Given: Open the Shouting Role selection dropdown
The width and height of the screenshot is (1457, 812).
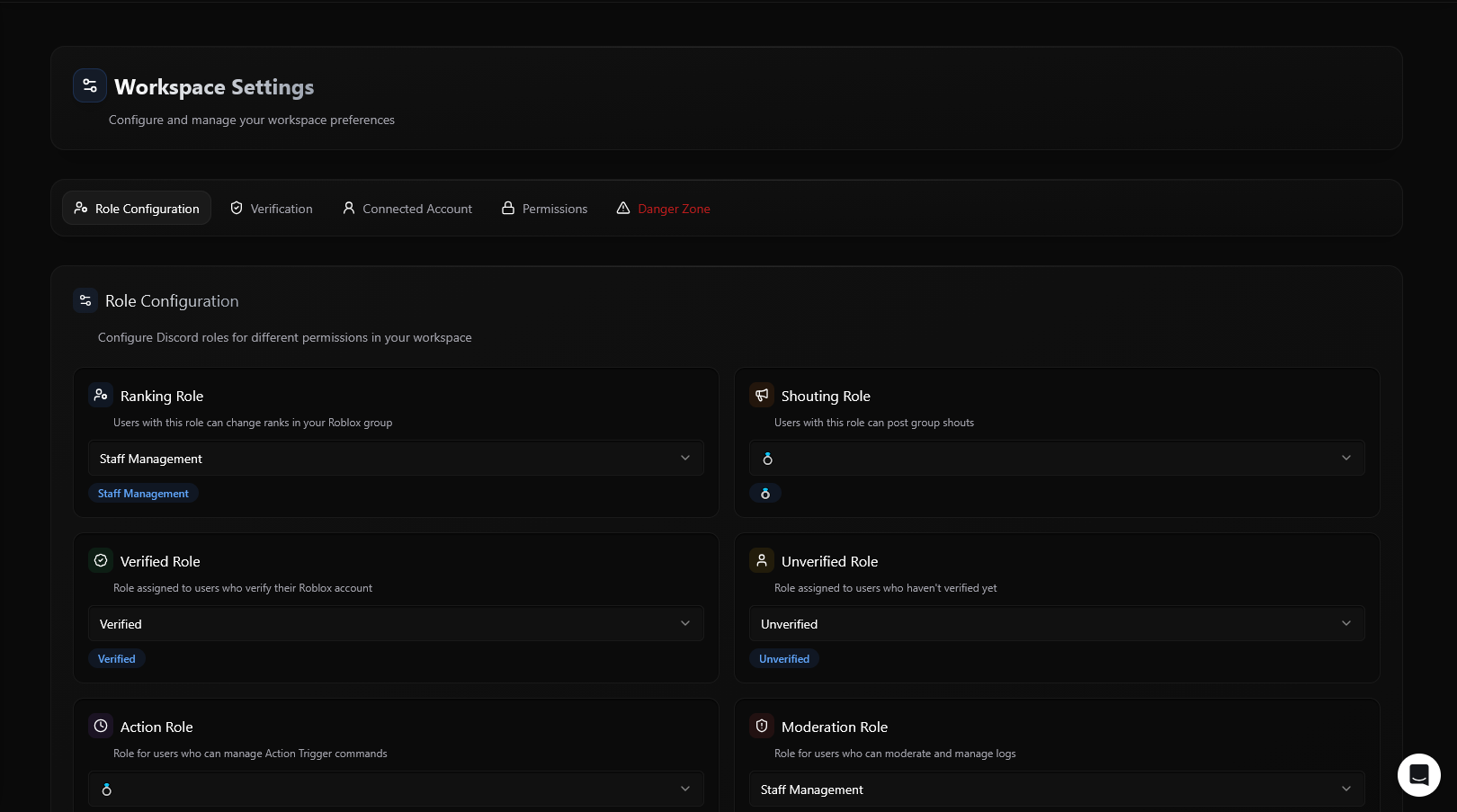Looking at the screenshot, I should point(1057,459).
